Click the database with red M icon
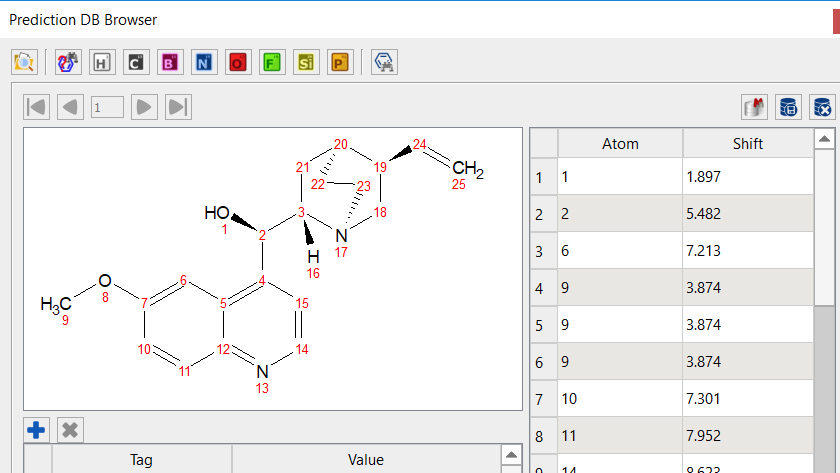This screenshot has height=473, width=840. click(x=754, y=107)
